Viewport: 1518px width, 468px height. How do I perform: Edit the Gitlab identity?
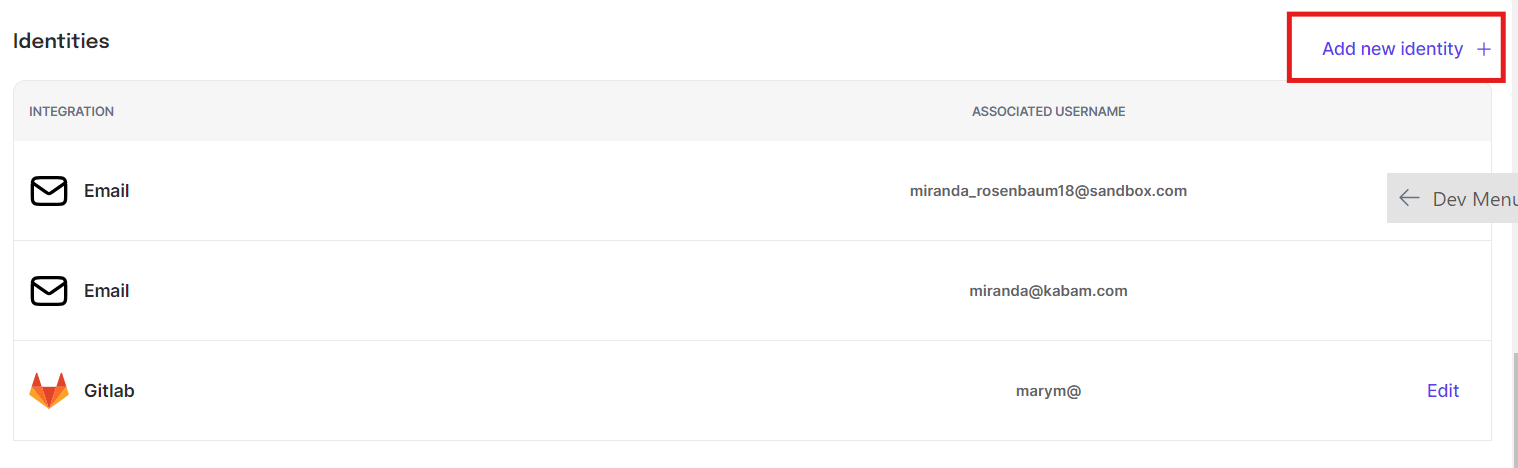coord(1442,391)
